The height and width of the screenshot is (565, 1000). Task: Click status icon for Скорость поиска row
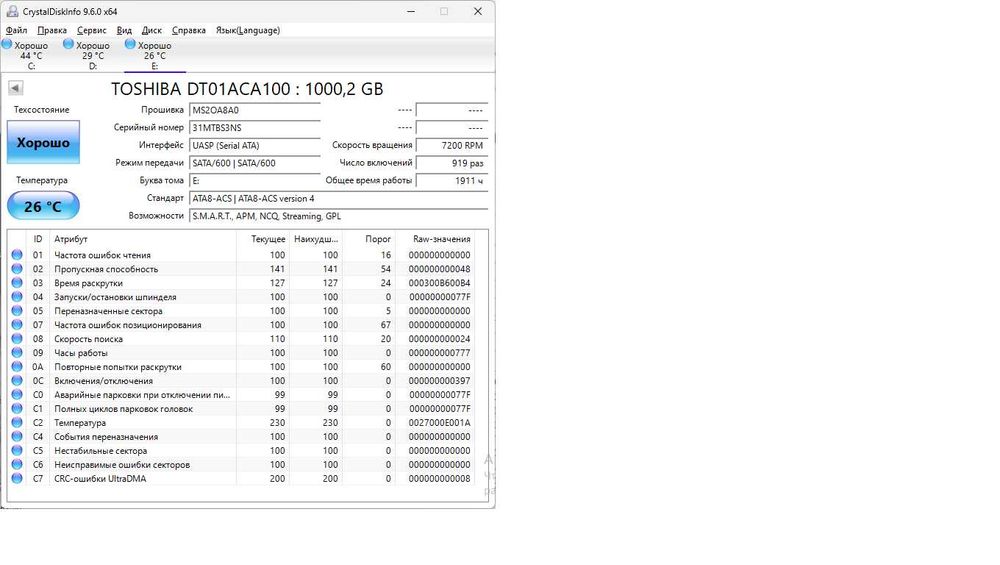click(x=17, y=339)
